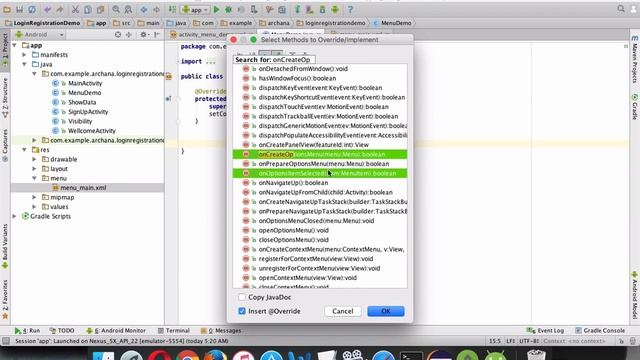Open the Android Device Monitor icon
The image size is (640, 360).
point(335,9)
